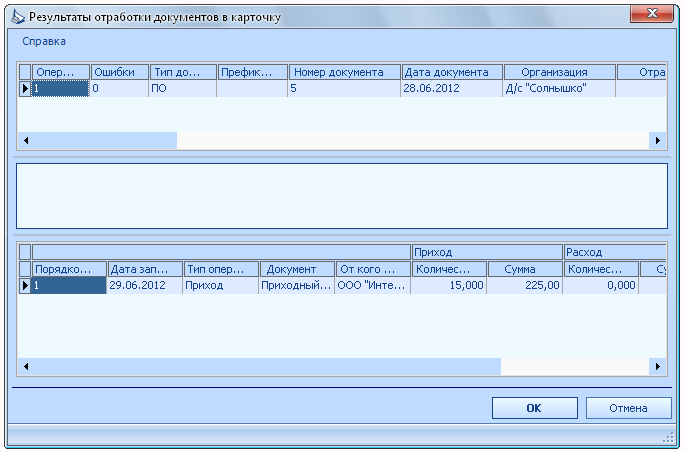This screenshot has width=686, height=452.
Task: Click lower table's left scroll arrow
Action: 26,366
